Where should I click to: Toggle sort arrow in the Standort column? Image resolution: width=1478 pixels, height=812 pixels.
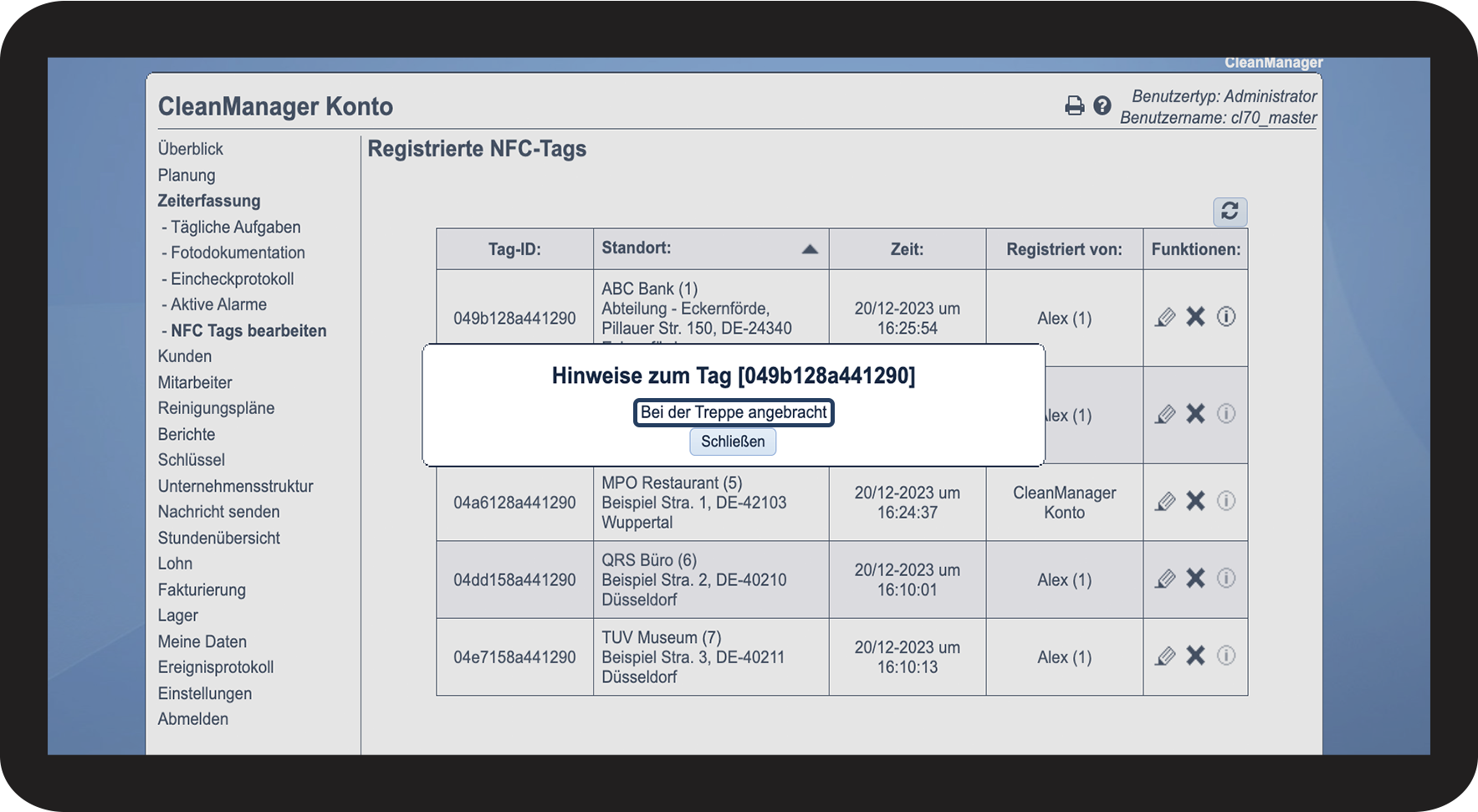(810, 249)
